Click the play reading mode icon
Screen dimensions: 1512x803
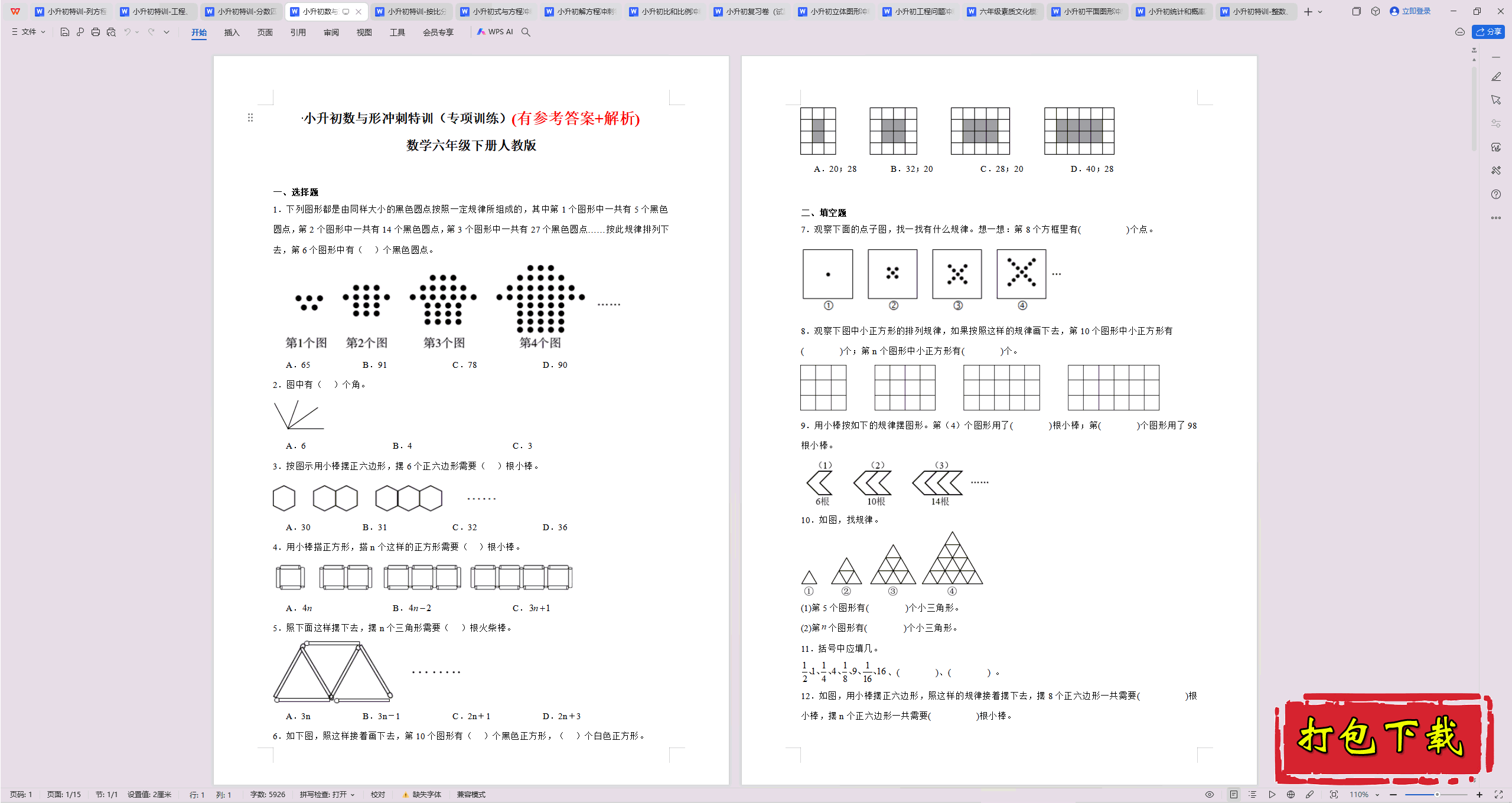[x=1272, y=795]
